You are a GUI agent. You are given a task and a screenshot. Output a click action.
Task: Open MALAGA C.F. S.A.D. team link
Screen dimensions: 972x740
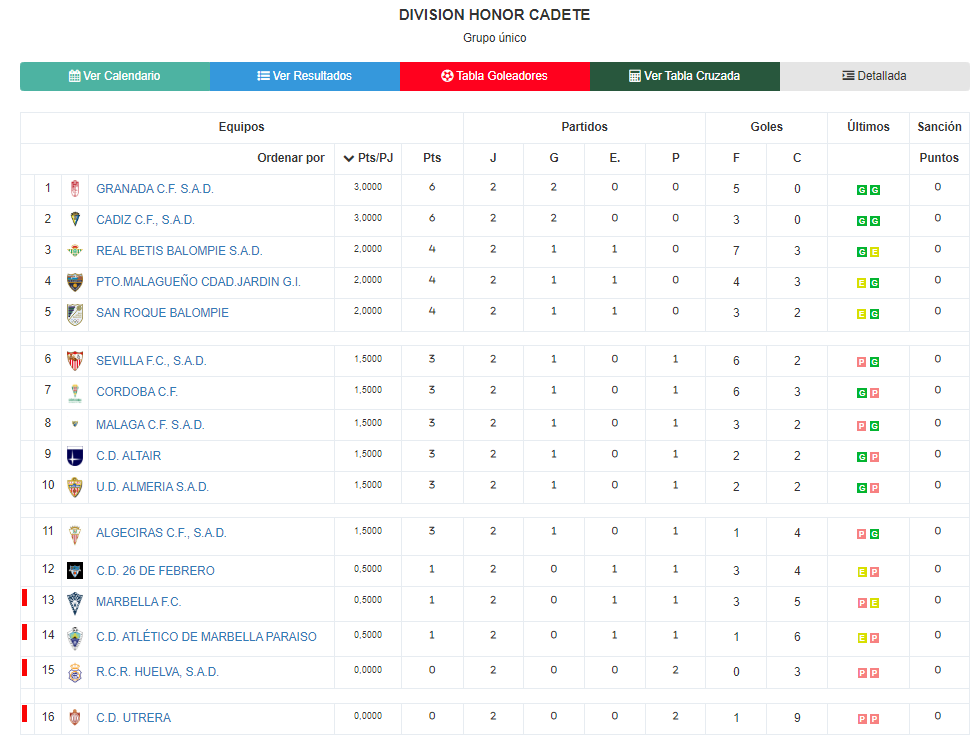pos(150,425)
